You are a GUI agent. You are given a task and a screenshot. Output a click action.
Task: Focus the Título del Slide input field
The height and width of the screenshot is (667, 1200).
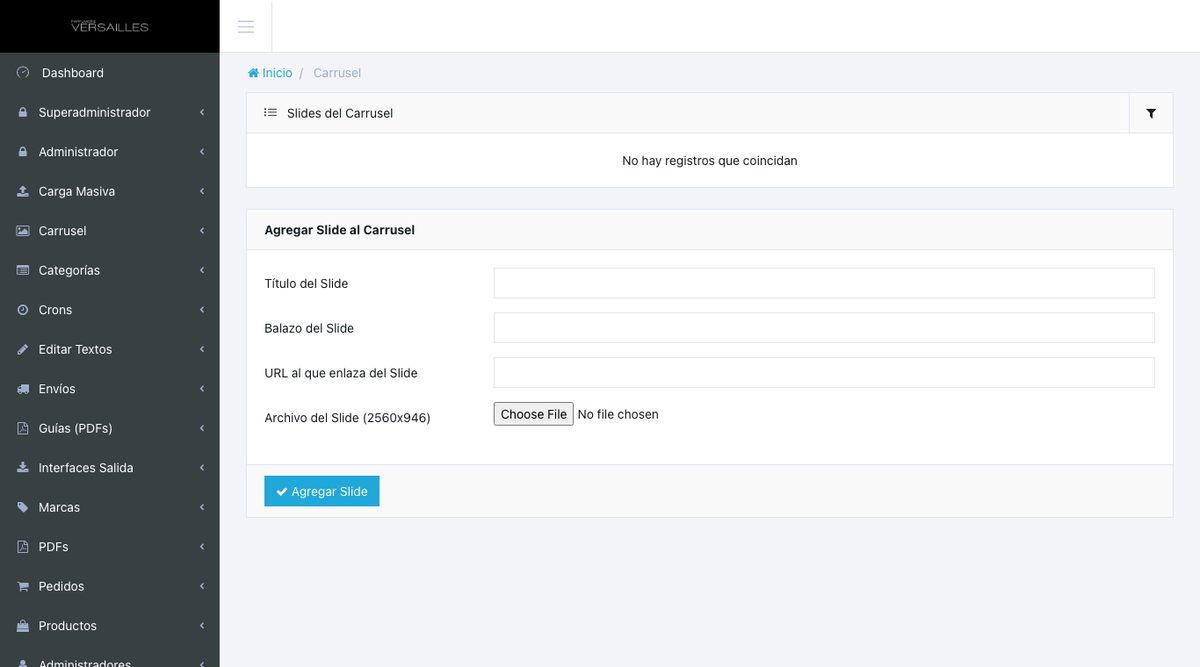click(824, 283)
